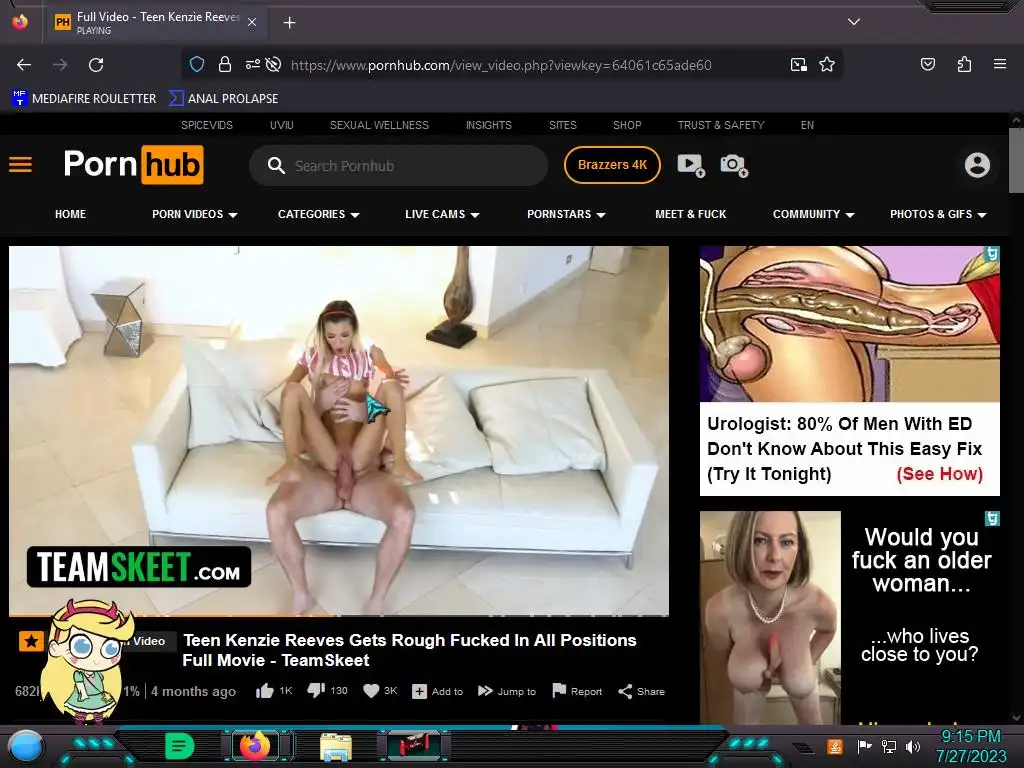Click the magnifier search icon
Screen dimensions: 1024x768
click(x=276, y=166)
